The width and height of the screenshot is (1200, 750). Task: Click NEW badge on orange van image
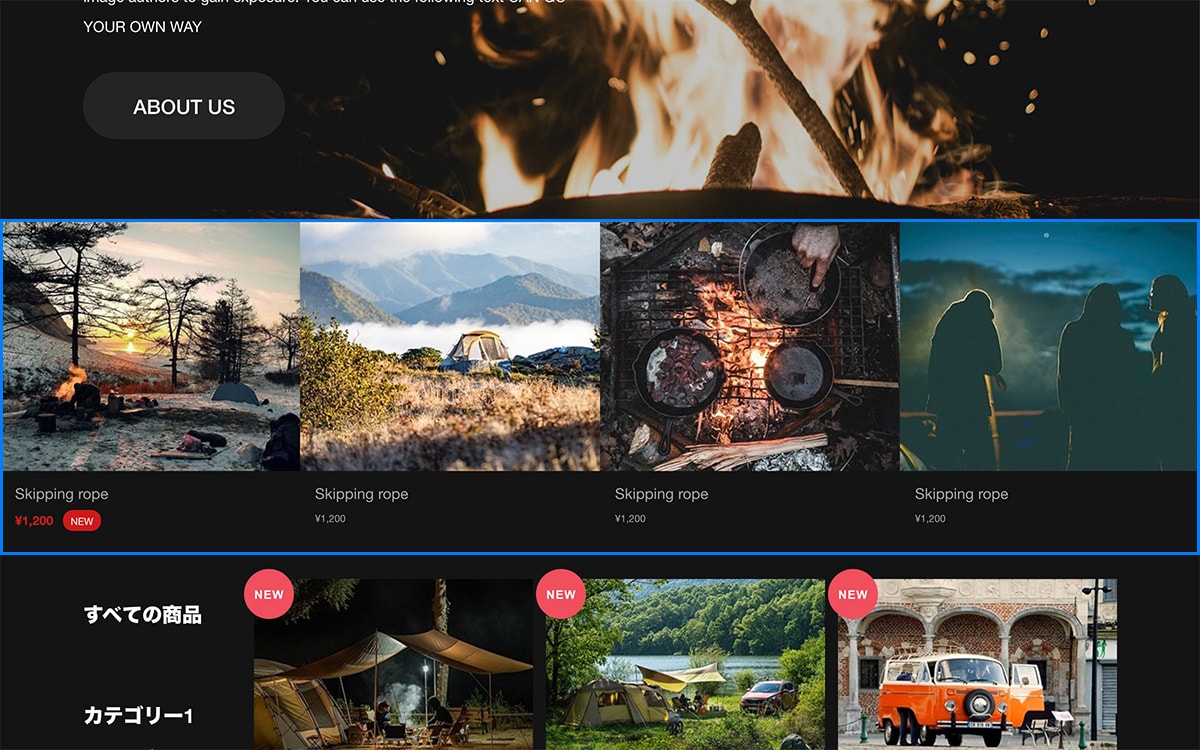pyautogui.click(x=853, y=594)
